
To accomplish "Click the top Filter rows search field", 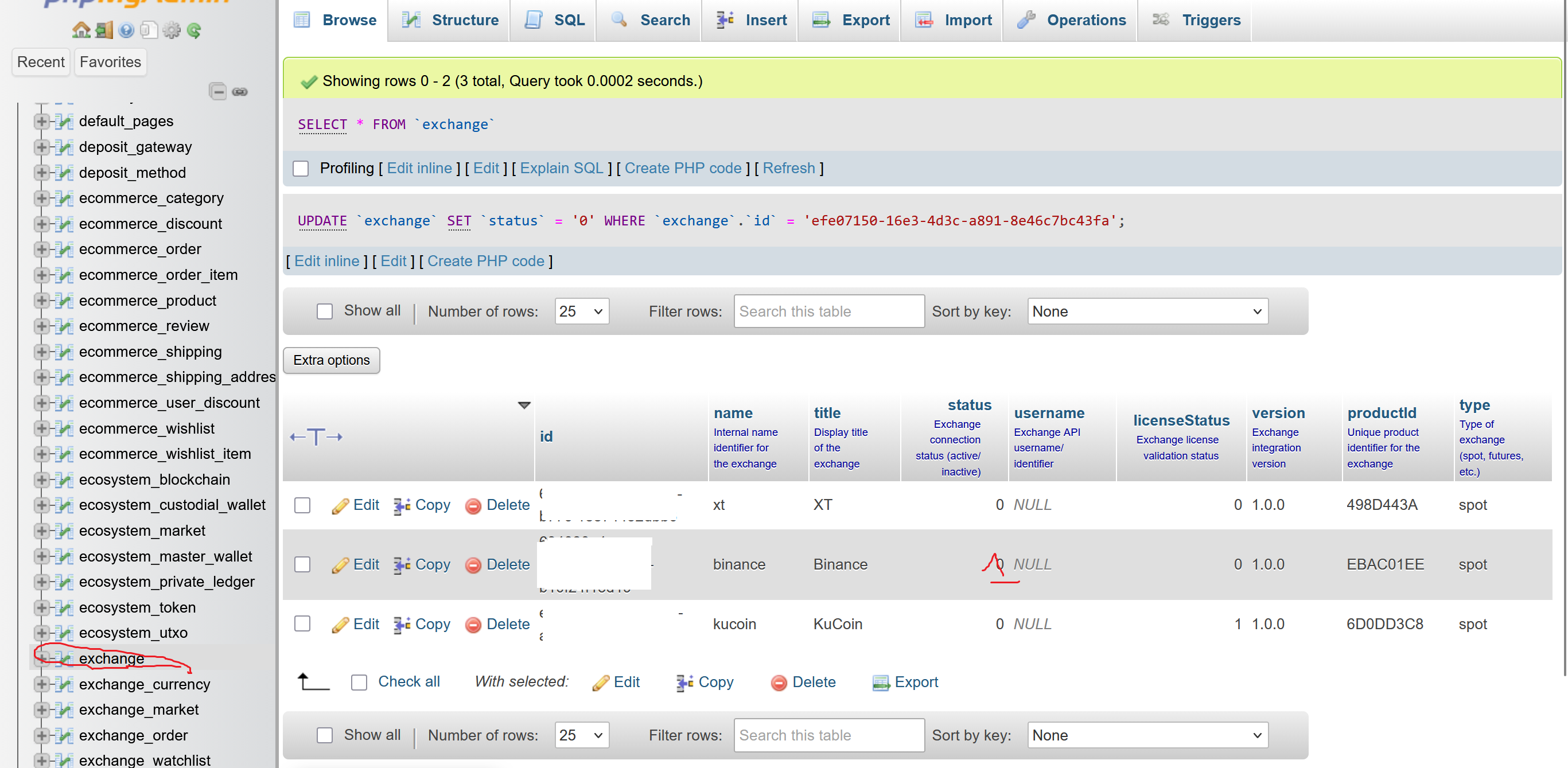I will click(x=828, y=311).
